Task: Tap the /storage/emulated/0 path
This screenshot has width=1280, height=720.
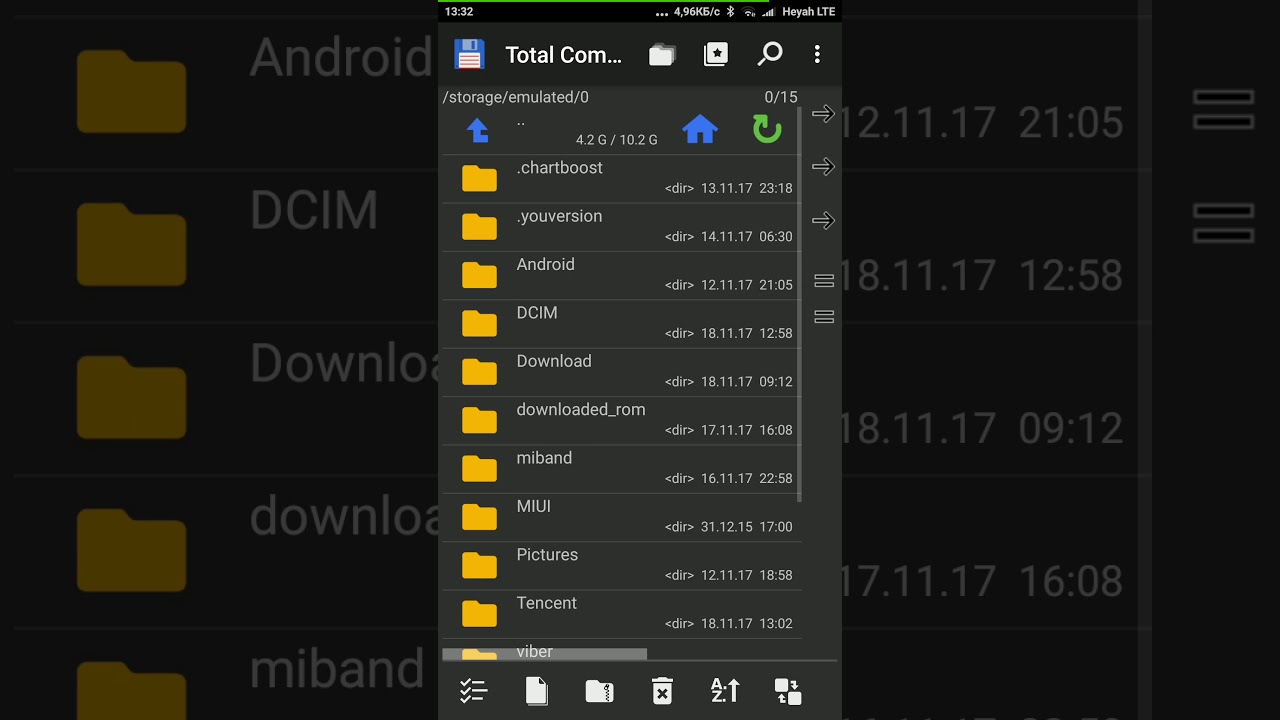Action: [x=516, y=97]
